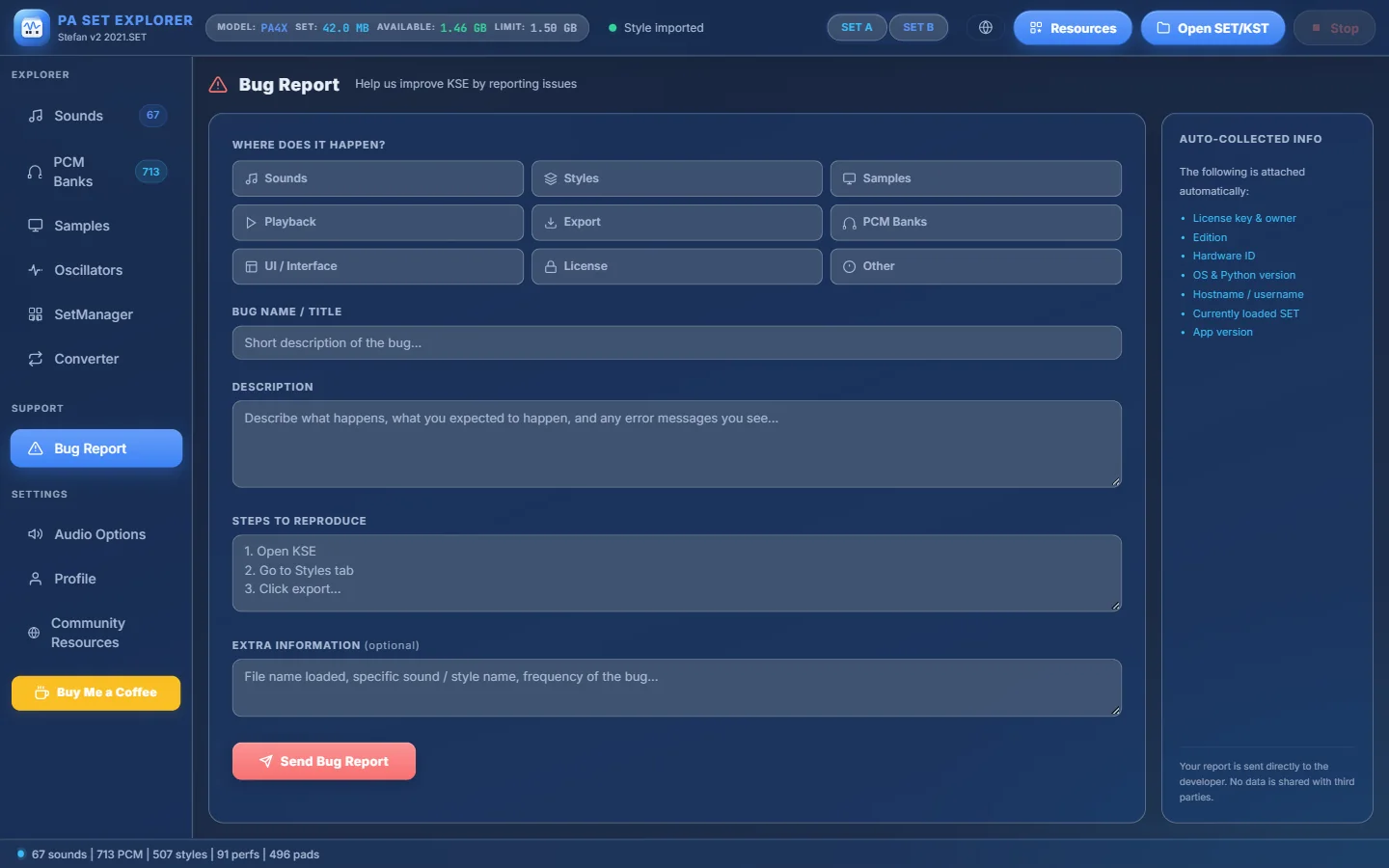Pick Other as bug location
The image size is (1389, 868).
976,267
